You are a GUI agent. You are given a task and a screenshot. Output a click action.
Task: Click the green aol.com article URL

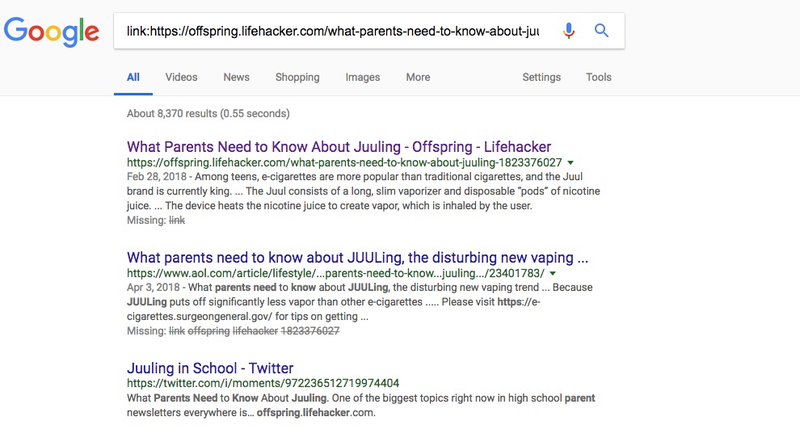pos(336,274)
